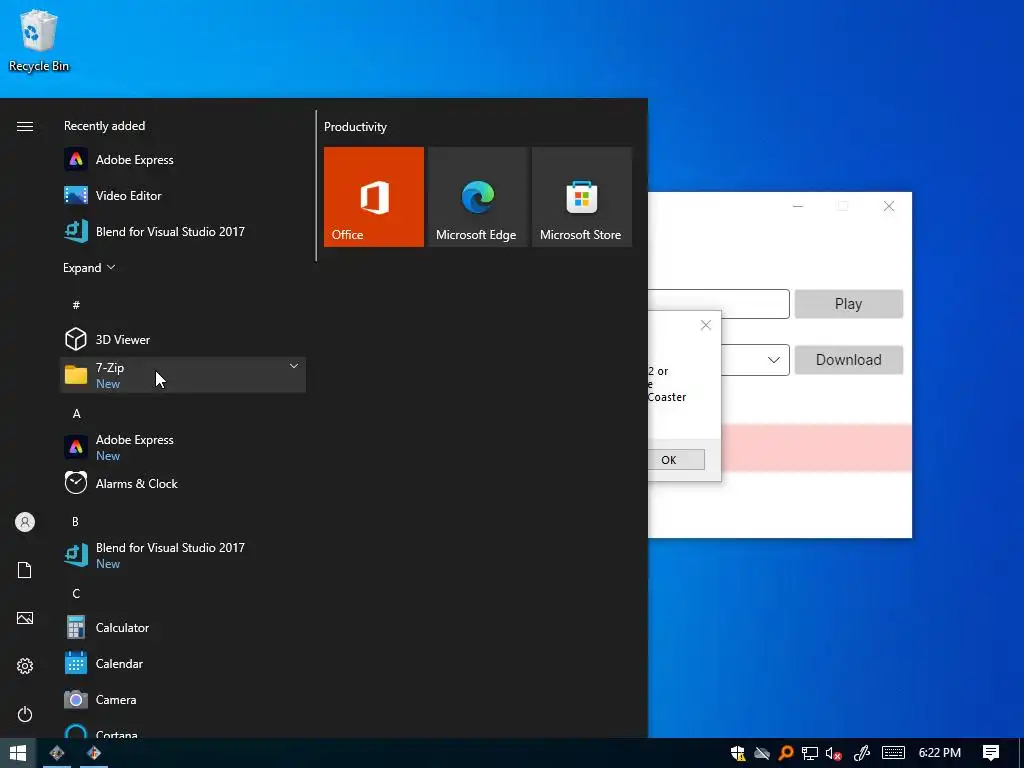Jump to letter B header
The image size is (1024, 768).
[76, 521]
